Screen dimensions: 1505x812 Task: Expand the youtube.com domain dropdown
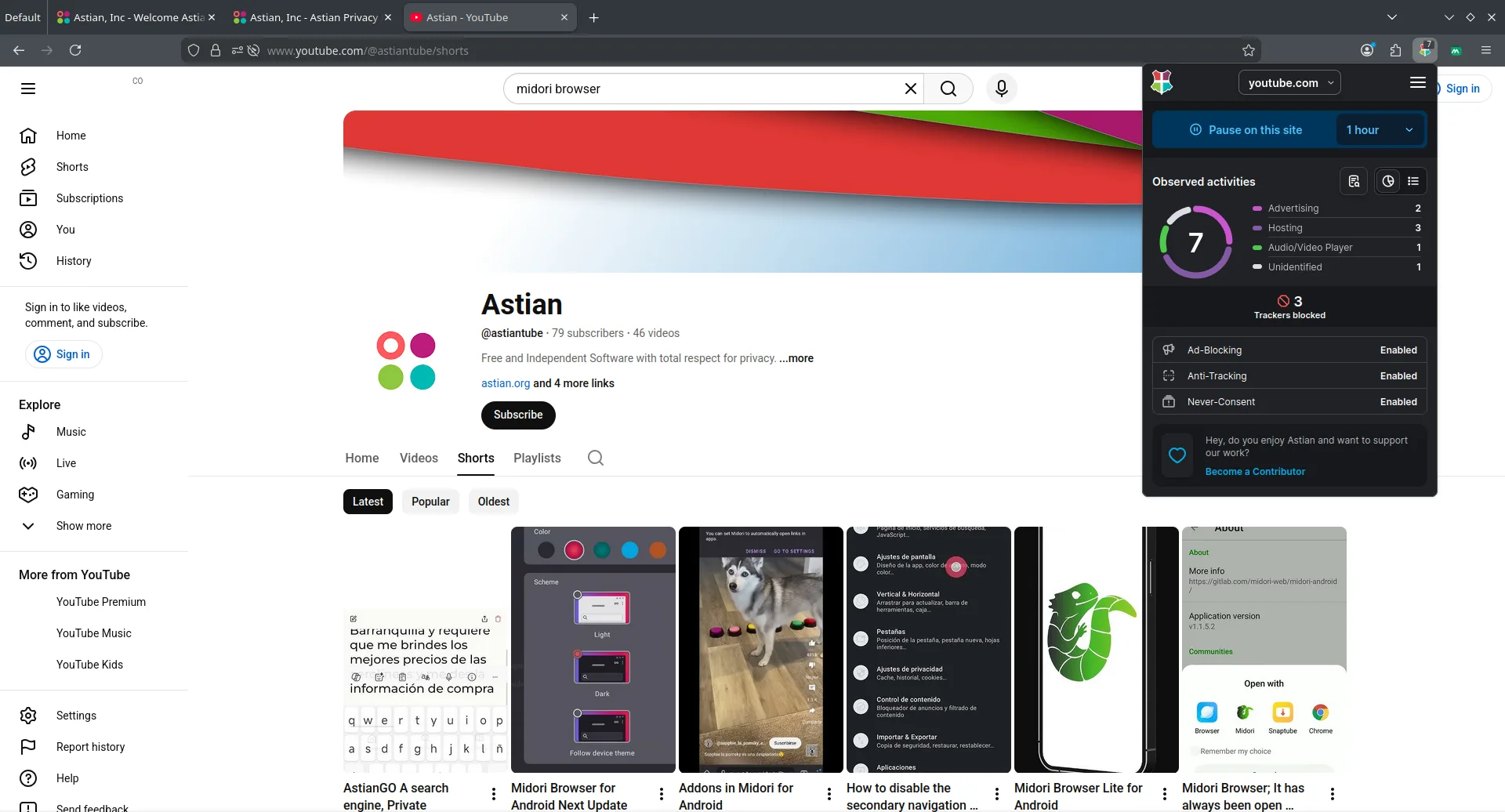pyautogui.click(x=1289, y=83)
